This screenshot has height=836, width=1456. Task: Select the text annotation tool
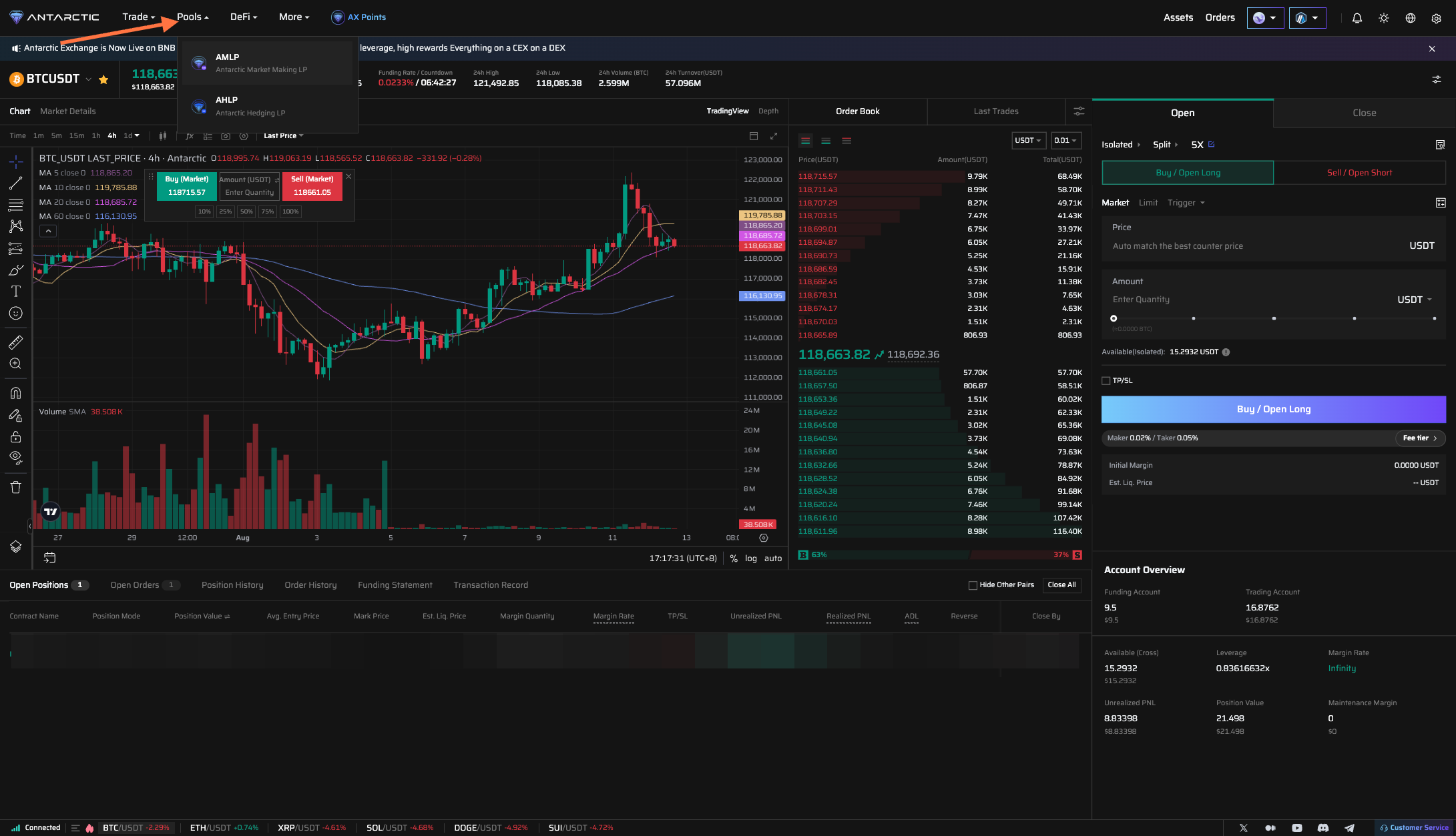tap(16, 291)
